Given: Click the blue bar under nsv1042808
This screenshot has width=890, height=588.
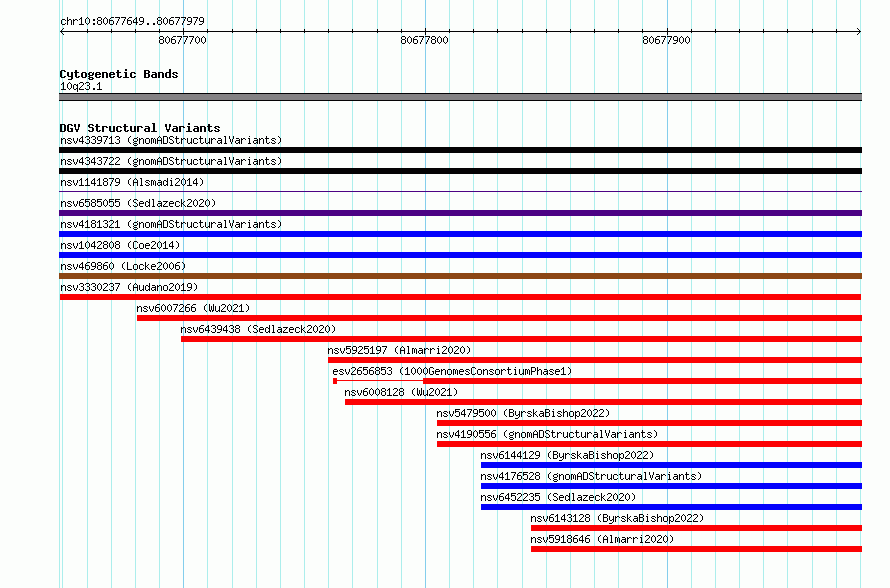Looking at the screenshot, I should 460,255.
